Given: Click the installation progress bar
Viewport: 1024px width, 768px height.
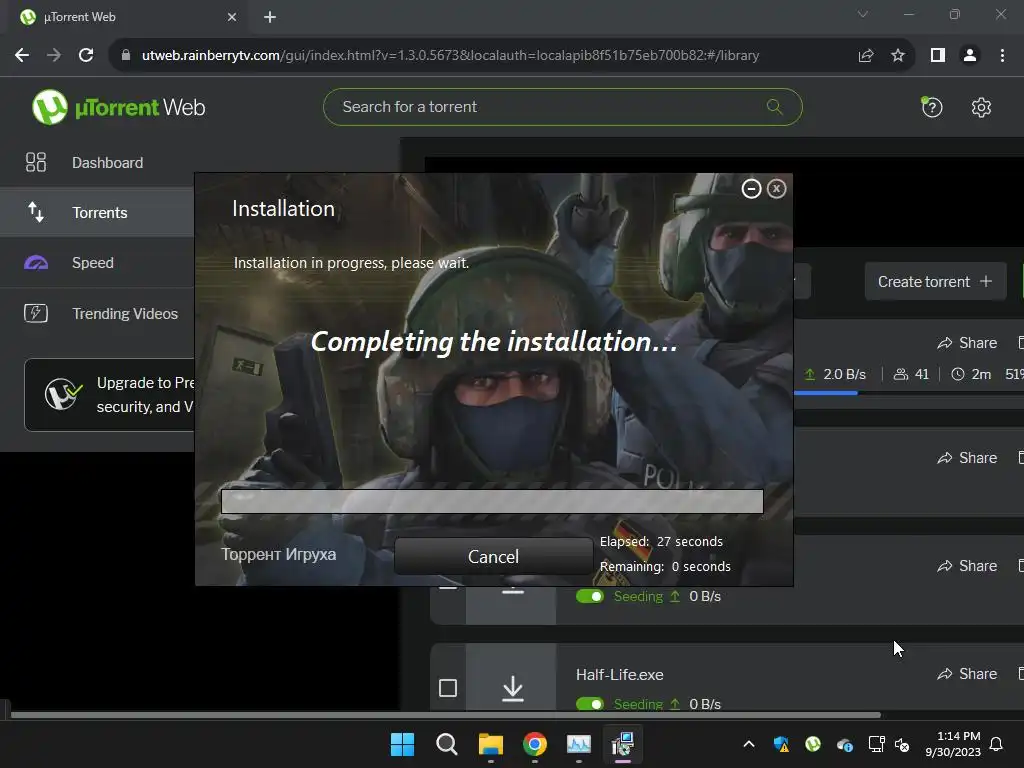Looking at the screenshot, I should (x=492, y=502).
